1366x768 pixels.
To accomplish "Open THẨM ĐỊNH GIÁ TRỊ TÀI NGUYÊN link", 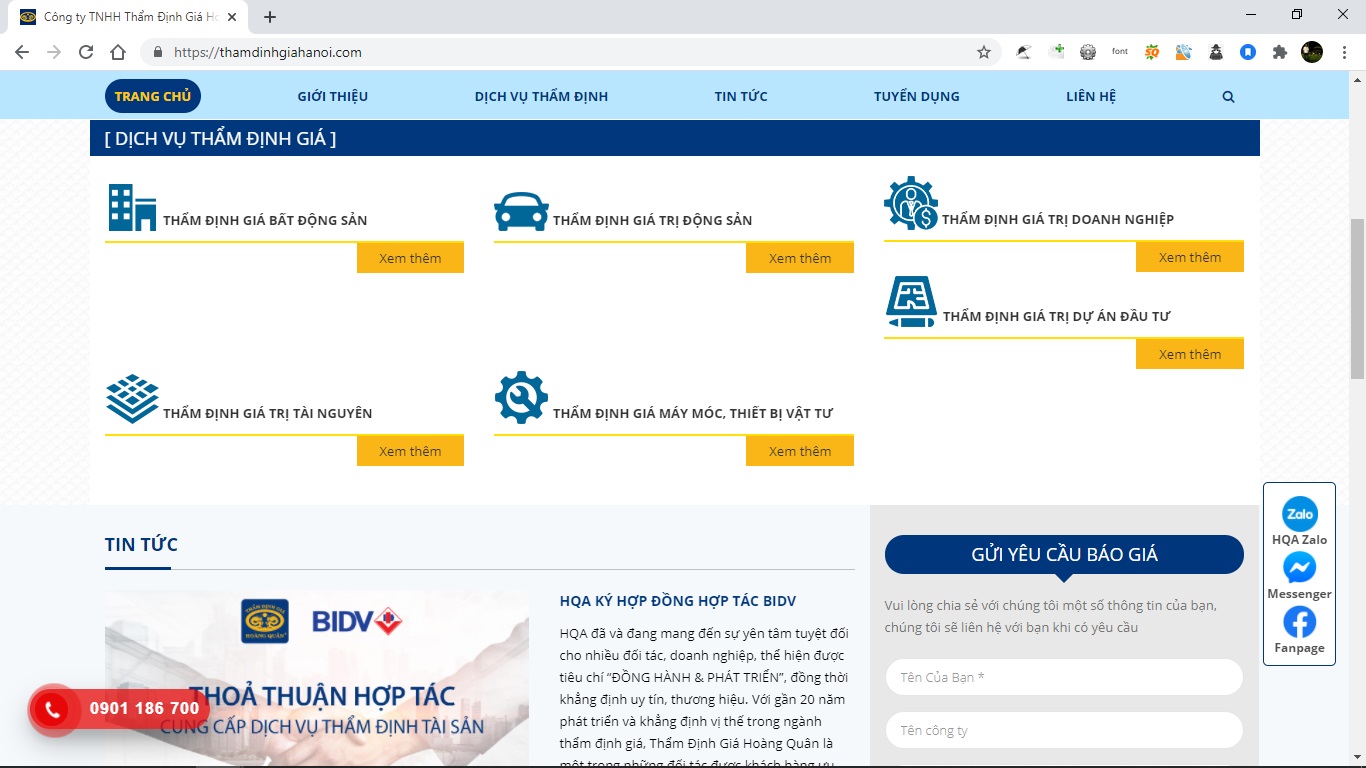I will tap(267, 413).
